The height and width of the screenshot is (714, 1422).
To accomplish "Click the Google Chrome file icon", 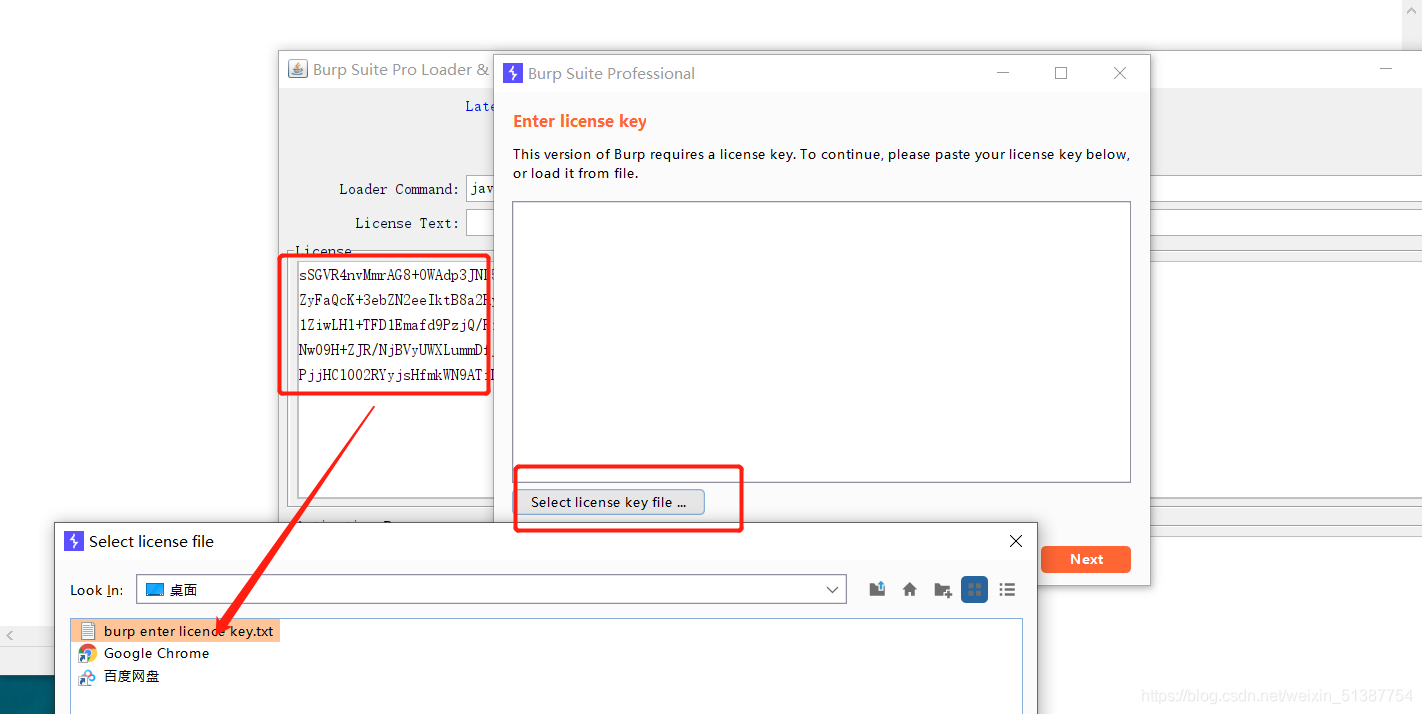I will coord(87,653).
